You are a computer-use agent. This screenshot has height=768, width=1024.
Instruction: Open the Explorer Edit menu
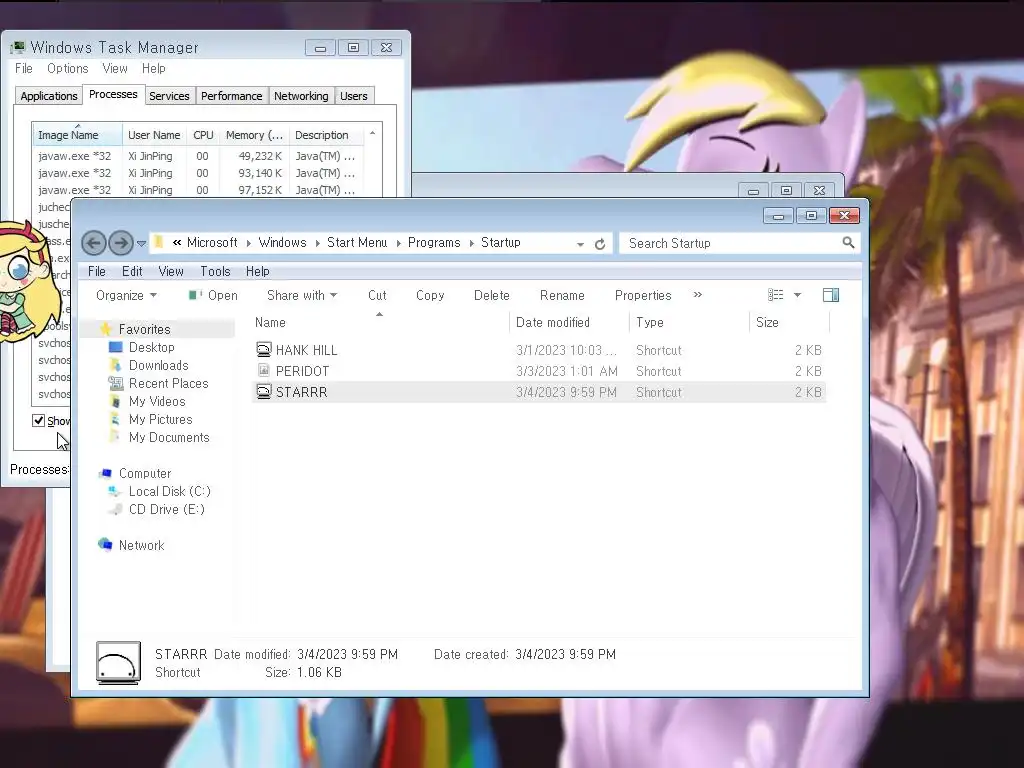pyautogui.click(x=132, y=271)
